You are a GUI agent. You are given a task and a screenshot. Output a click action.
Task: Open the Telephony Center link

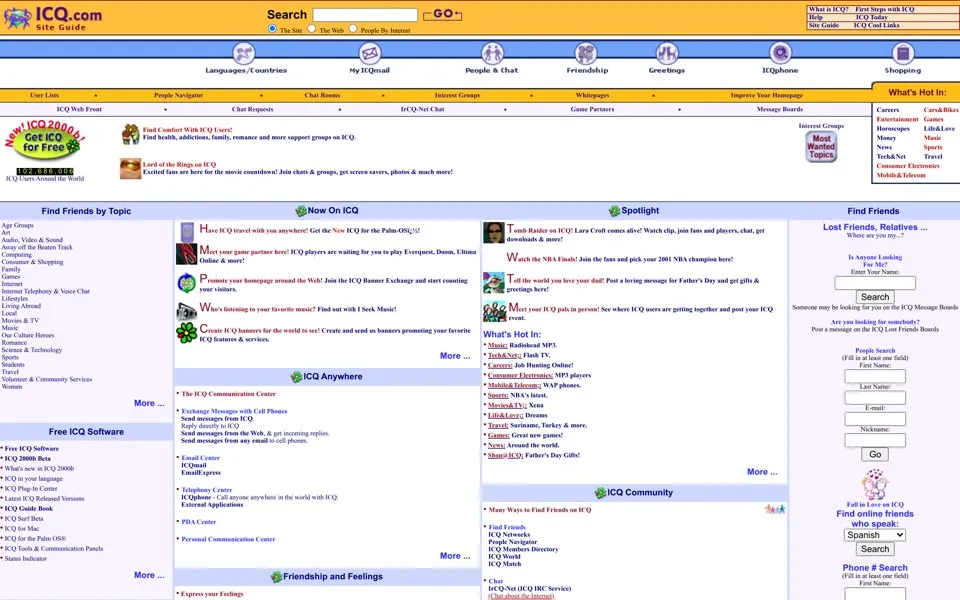(x=206, y=490)
